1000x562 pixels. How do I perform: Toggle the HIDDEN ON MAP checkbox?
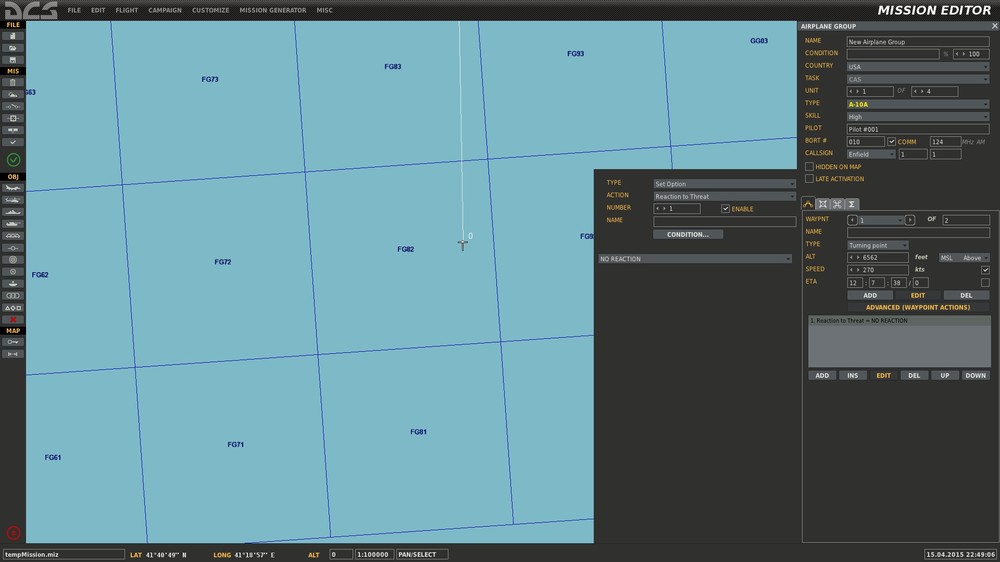[809, 167]
